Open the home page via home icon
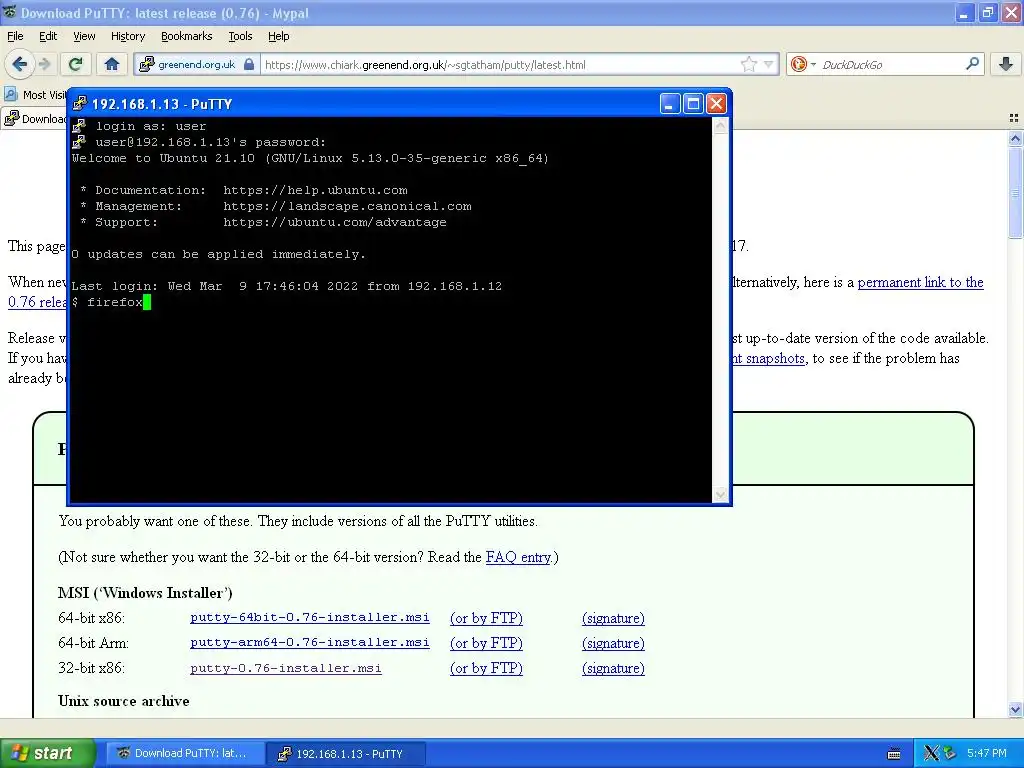This screenshot has height=768, width=1024. pos(112,64)
